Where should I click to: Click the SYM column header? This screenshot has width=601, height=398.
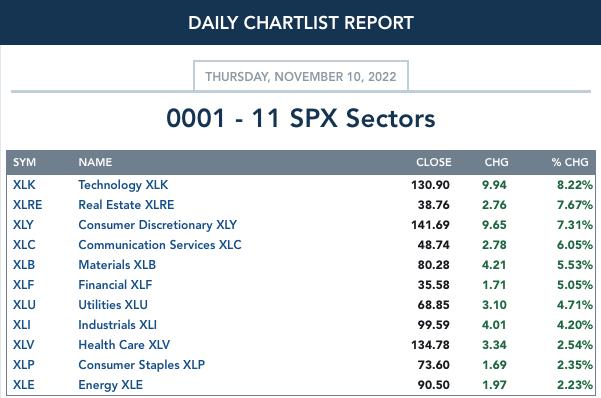coord(25,162)
